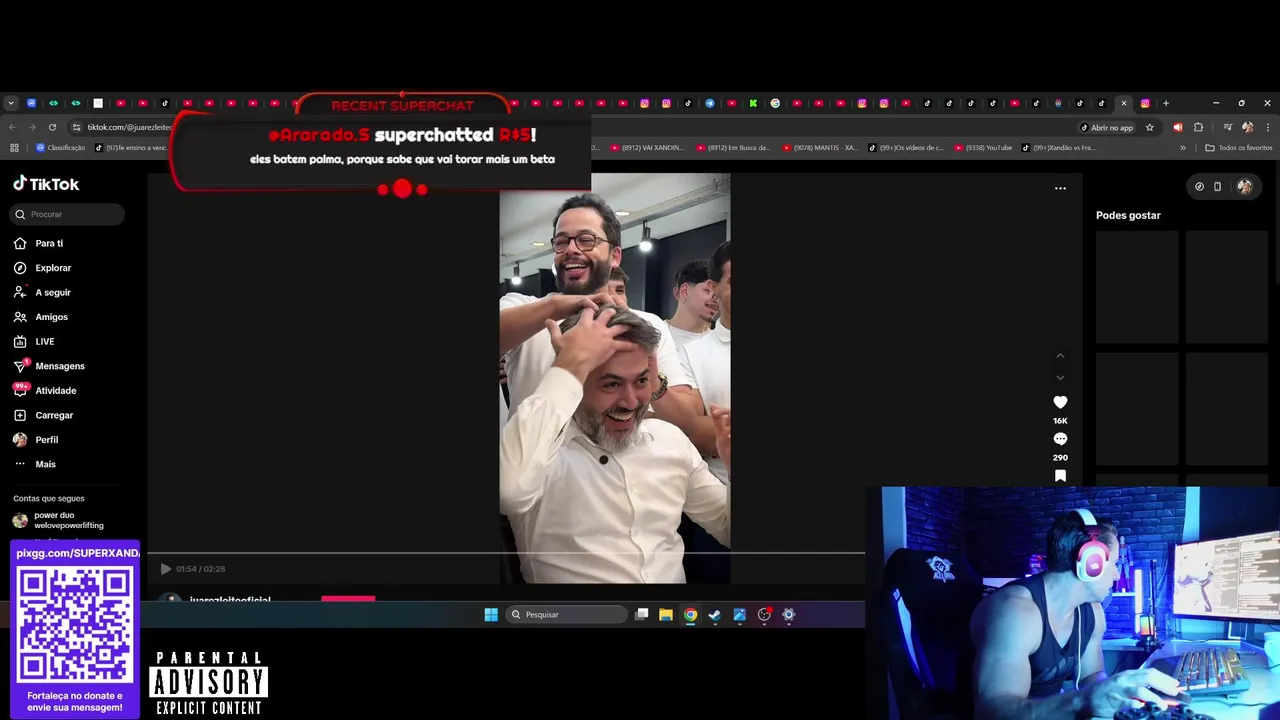Click the Pesquisar taskbar search box
The image size is (1280, 720).
tap(567, 614)
